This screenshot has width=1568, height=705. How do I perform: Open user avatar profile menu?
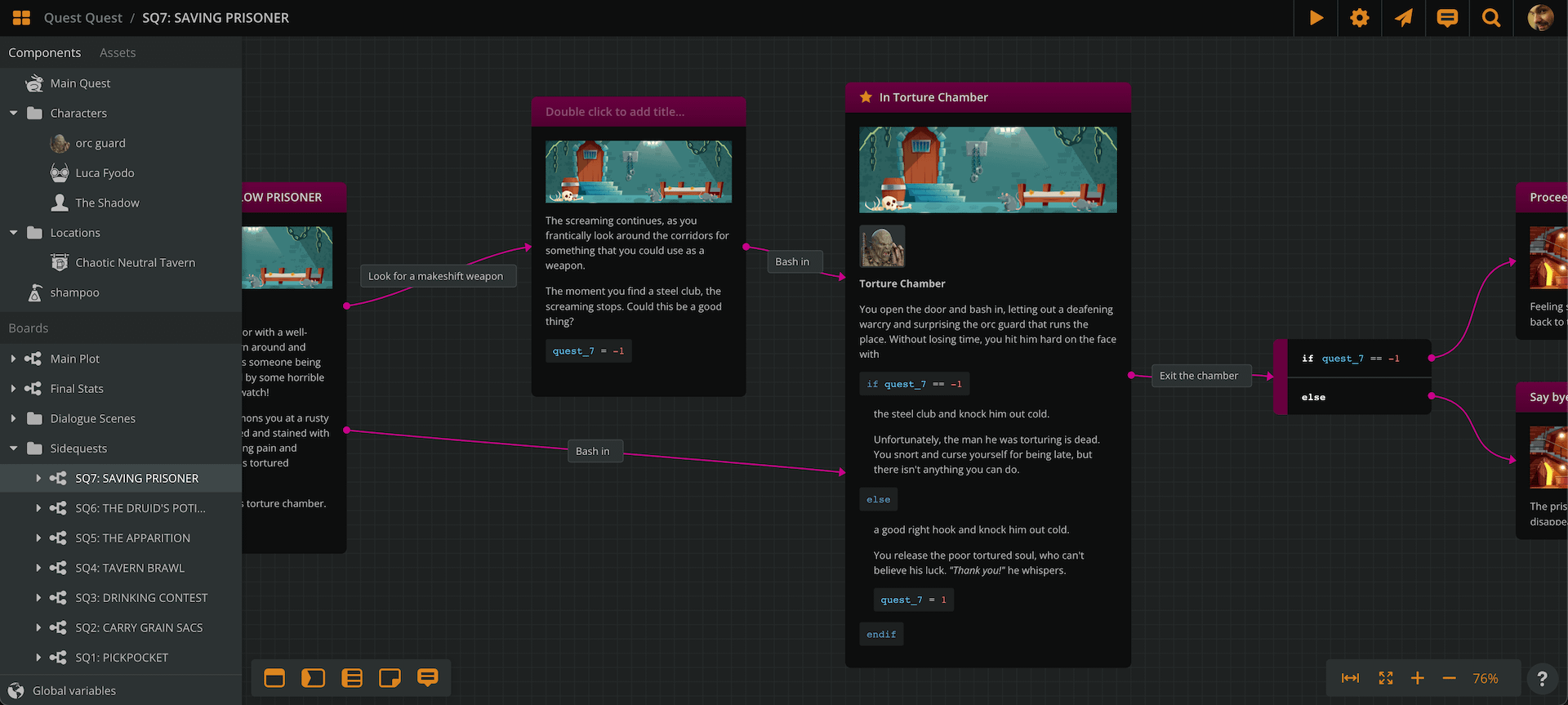point(1541,18)
